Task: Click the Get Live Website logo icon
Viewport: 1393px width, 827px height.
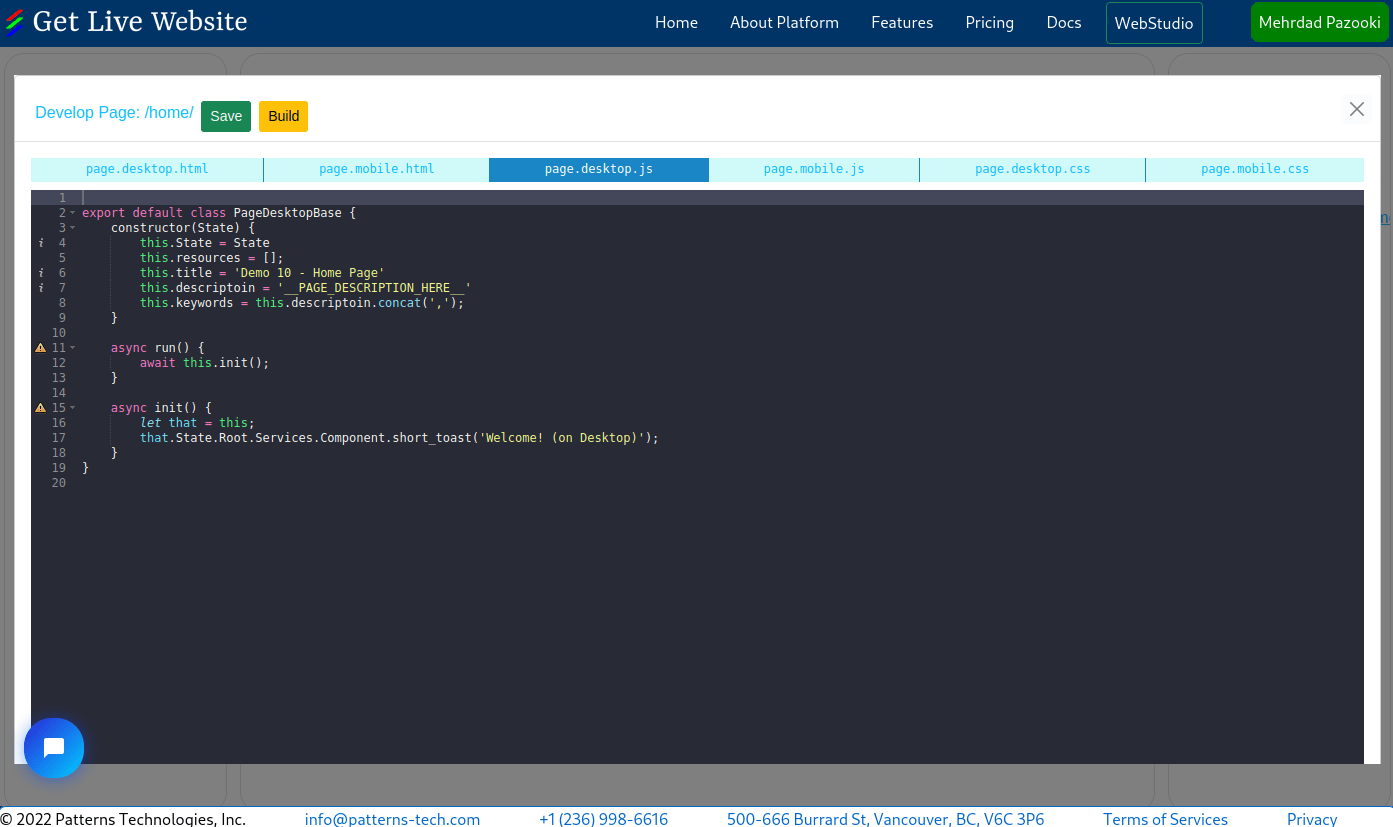Action: coord(14,22)
